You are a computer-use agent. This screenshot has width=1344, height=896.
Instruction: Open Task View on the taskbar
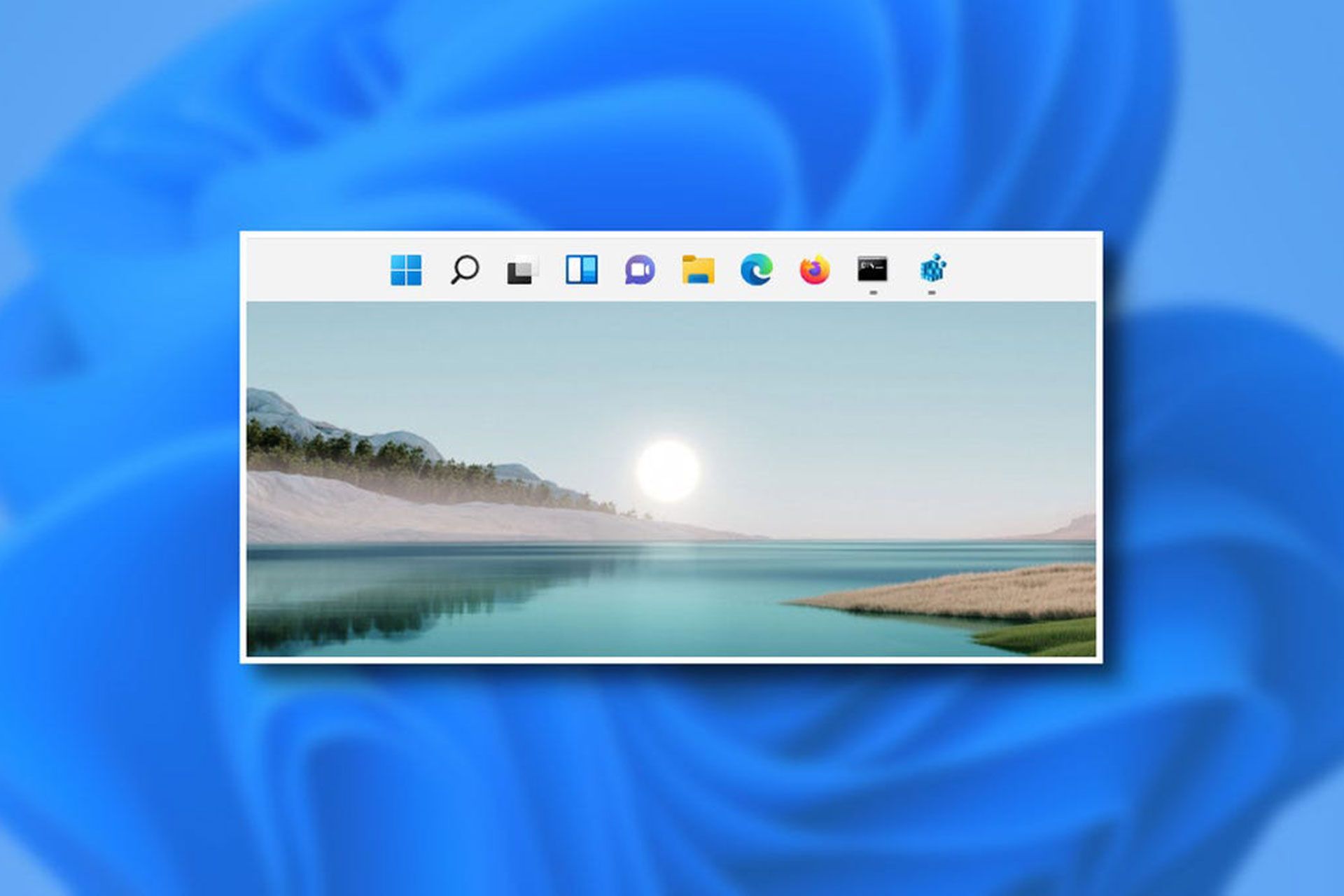click(x=523, y=271)
